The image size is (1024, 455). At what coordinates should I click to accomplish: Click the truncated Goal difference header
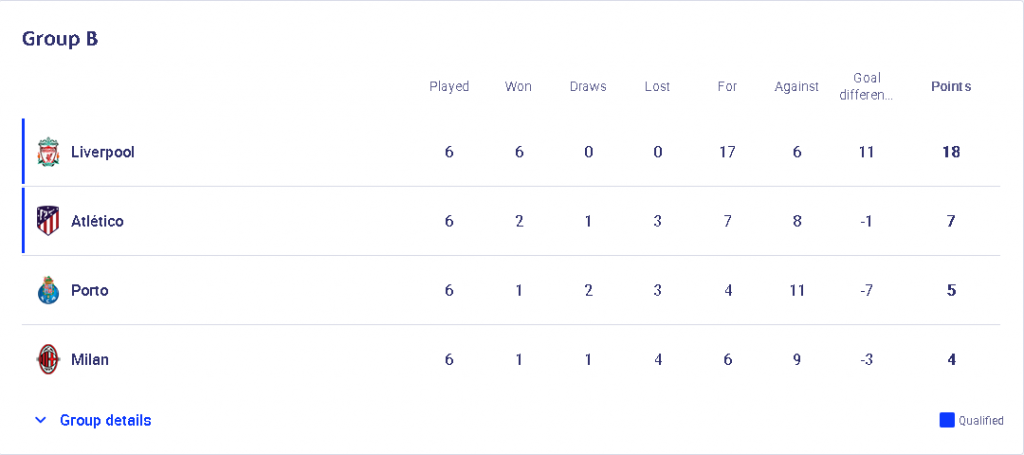(867, 87)
